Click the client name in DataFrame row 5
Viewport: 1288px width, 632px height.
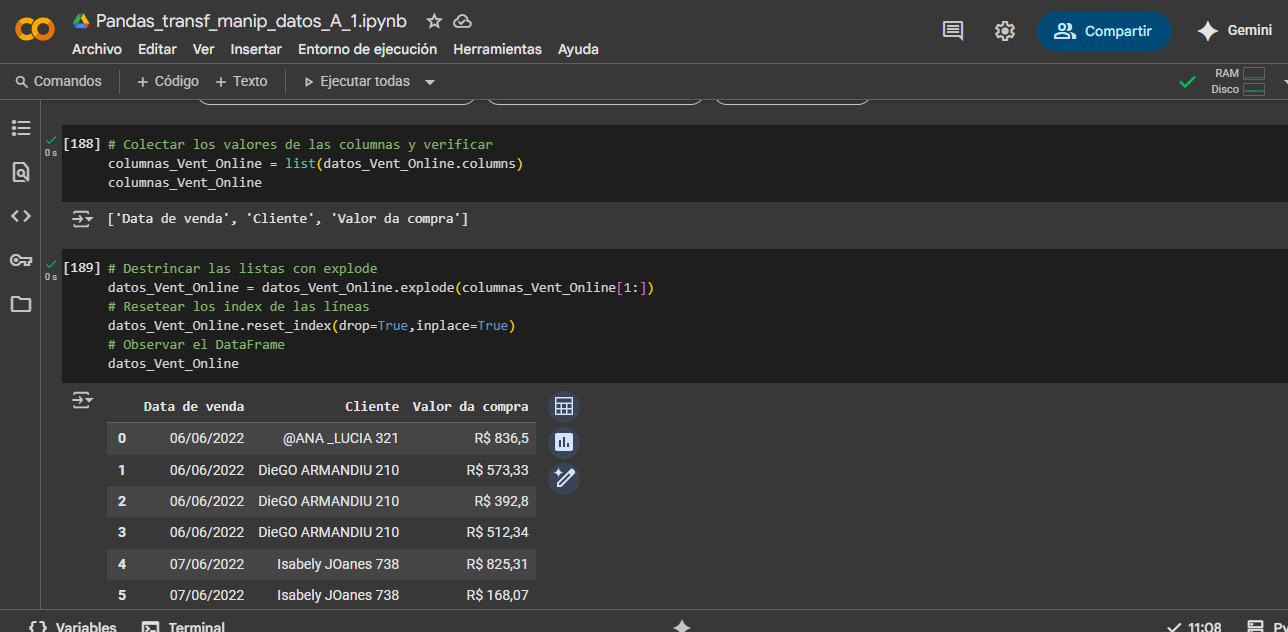click(338, 595)
